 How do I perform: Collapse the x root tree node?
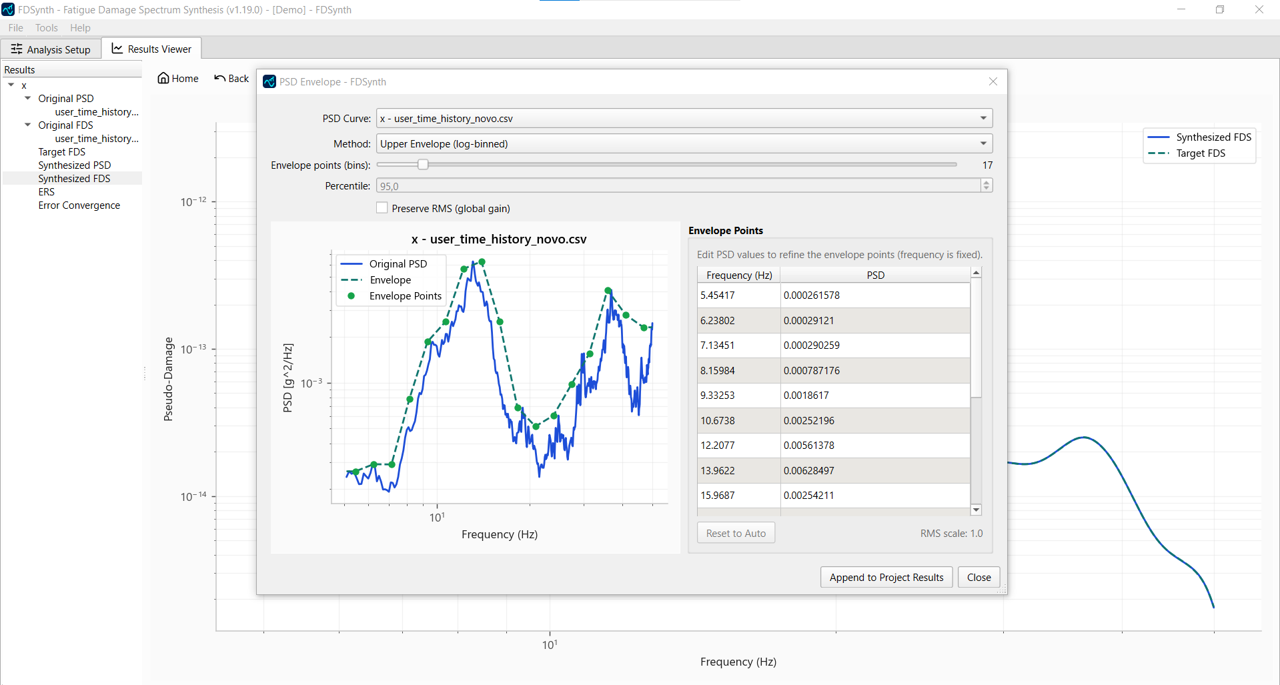(x=12, y=85)
